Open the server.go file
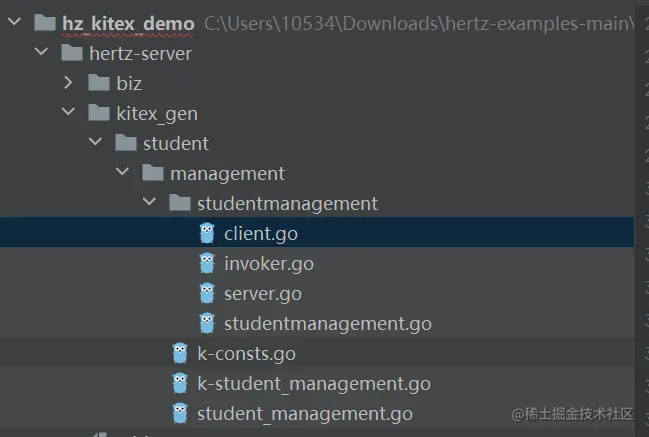This screenshot has height=437, width=649. coord(263,294)
